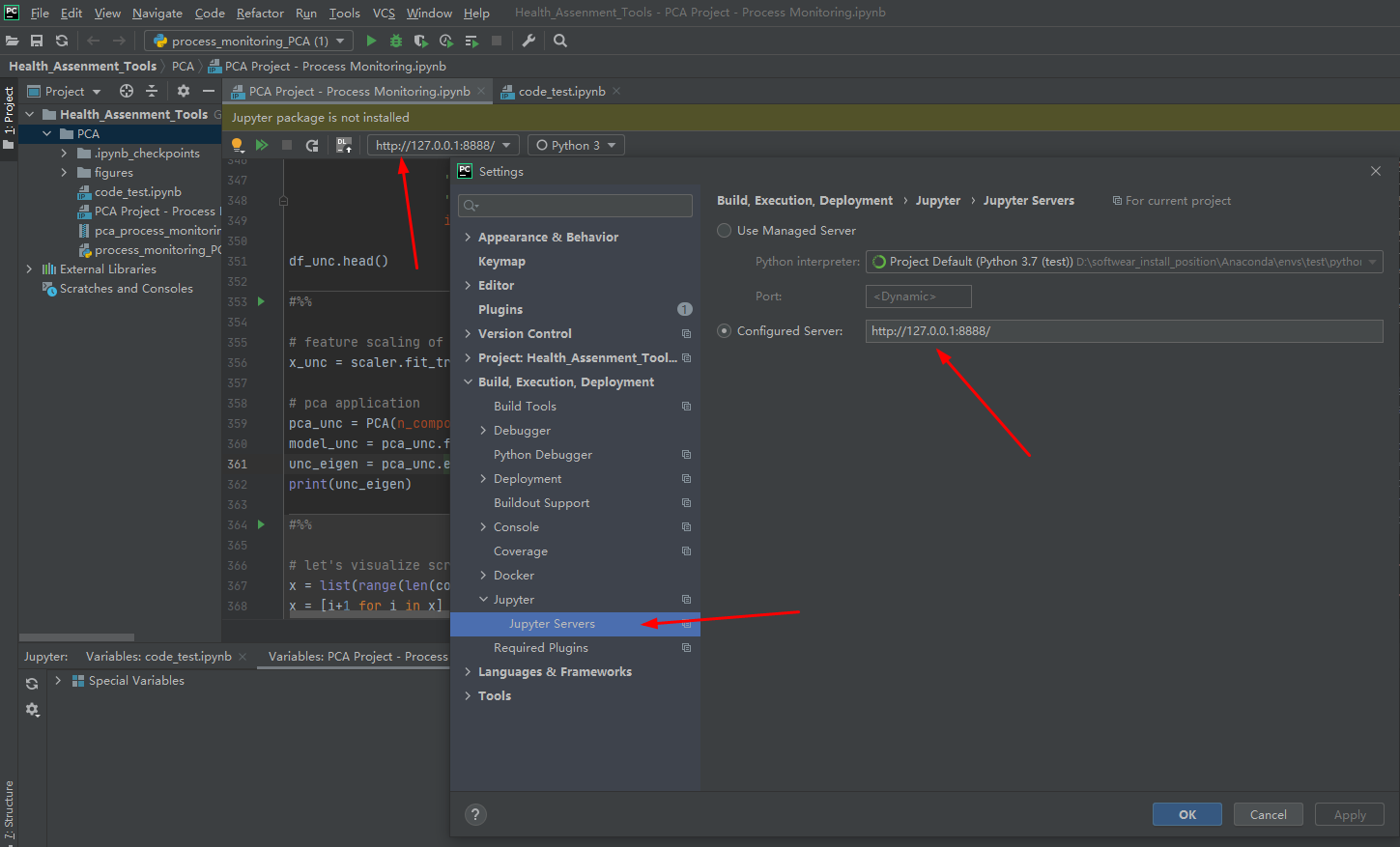
Task: Open Jupyter server URL dropdown
Action: coord(443,145)
